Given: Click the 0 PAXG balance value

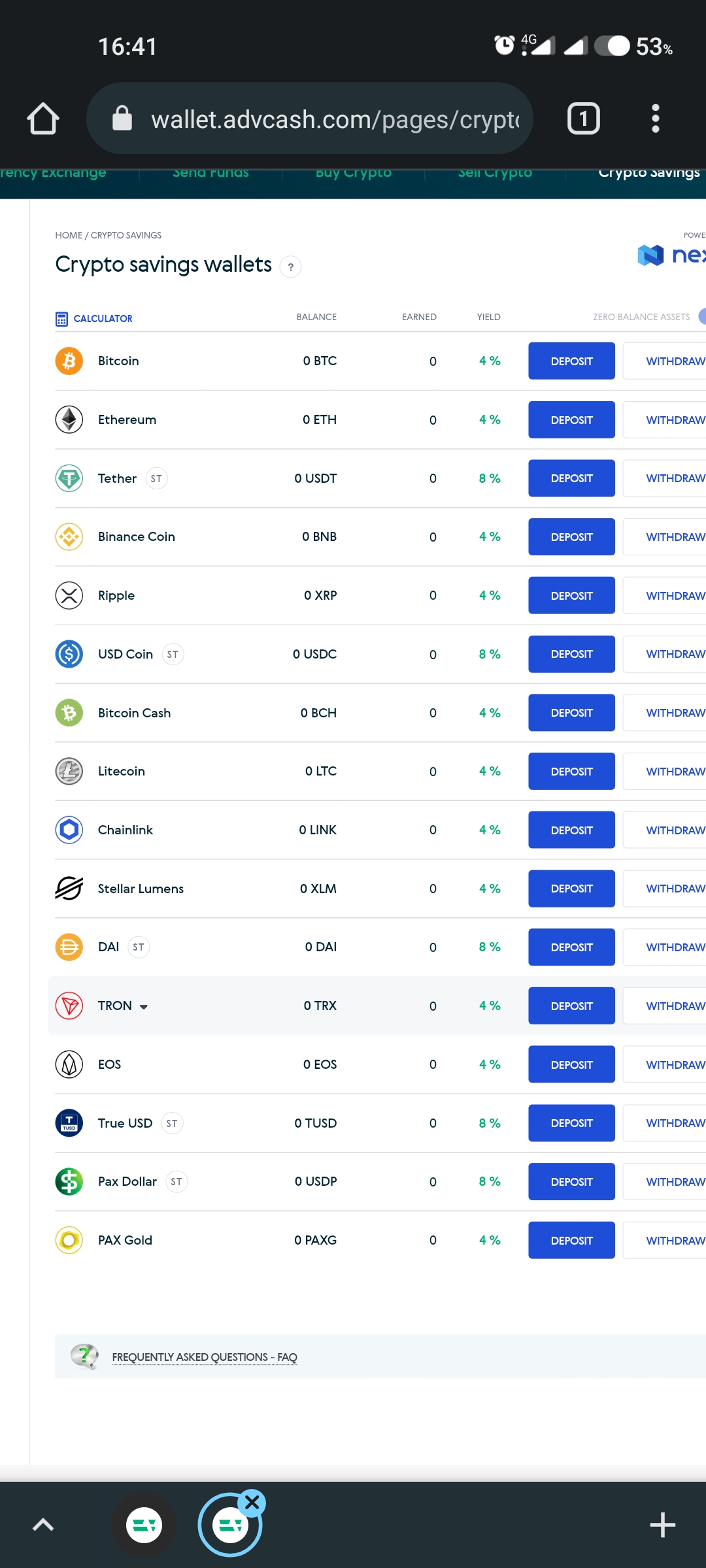Looking at the screenshot, I should [x=316, y=1240].
